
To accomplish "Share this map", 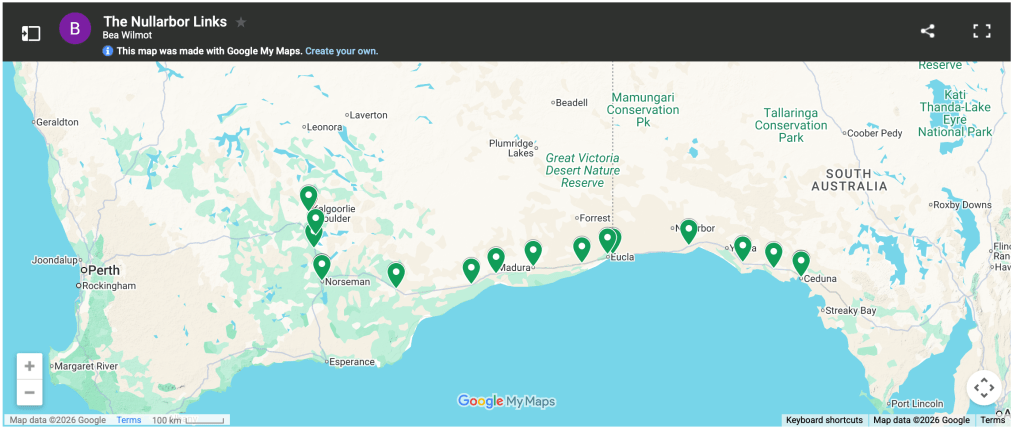I will point(927,31).
